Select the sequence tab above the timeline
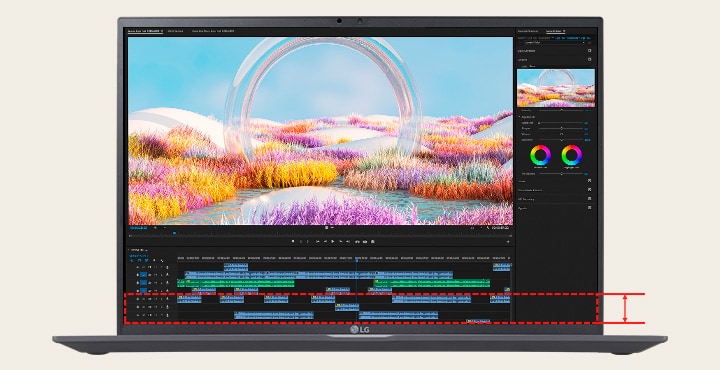720x370 pixels. tap(139, 250)
